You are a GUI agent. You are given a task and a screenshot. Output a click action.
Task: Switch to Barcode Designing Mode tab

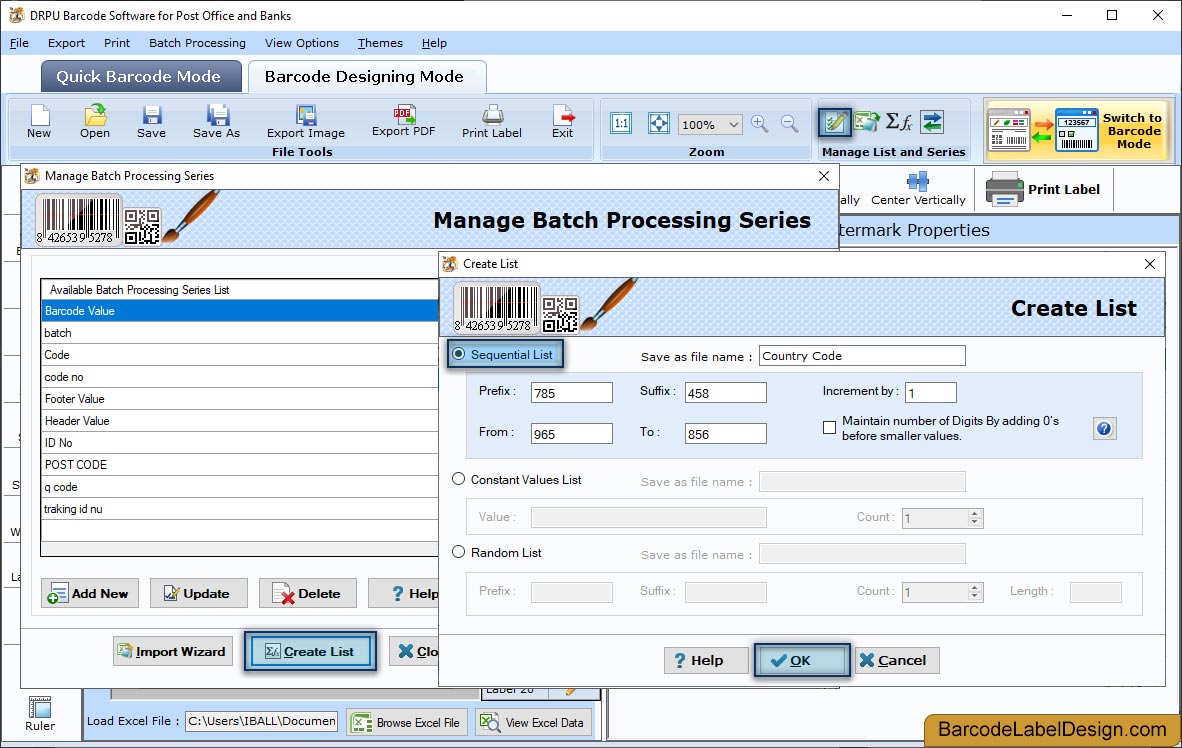pyautogui.click(x=367, y=76)
